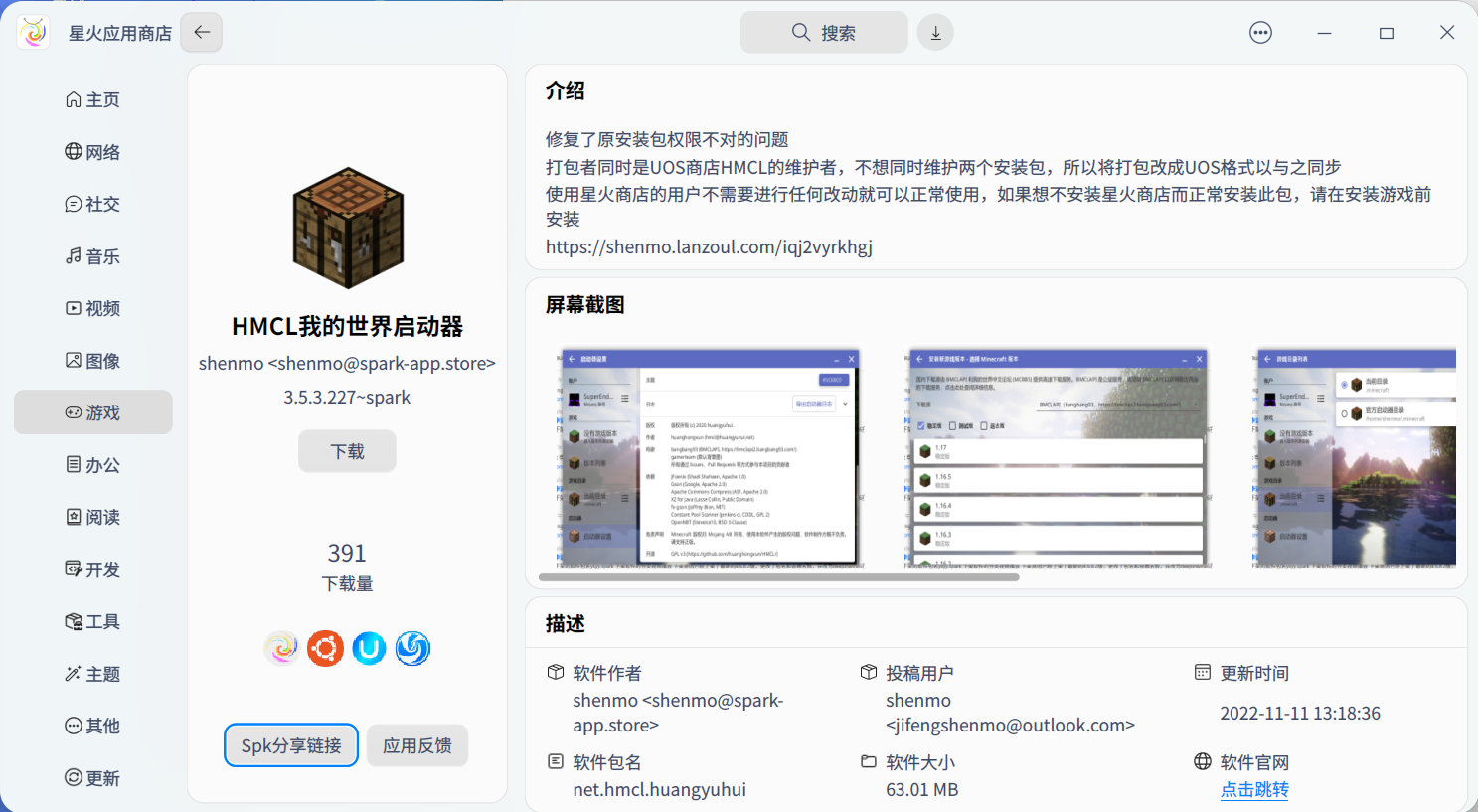Click the Ubuntu compatibility icon
This screenshot has height=812, width=1478.
pos(325,648)
